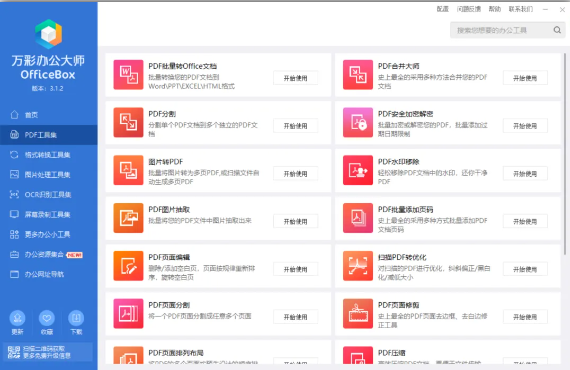Open the PDF合并大师 tool icon
Viewport: 570px width, 370px height.
coord(358,75)
